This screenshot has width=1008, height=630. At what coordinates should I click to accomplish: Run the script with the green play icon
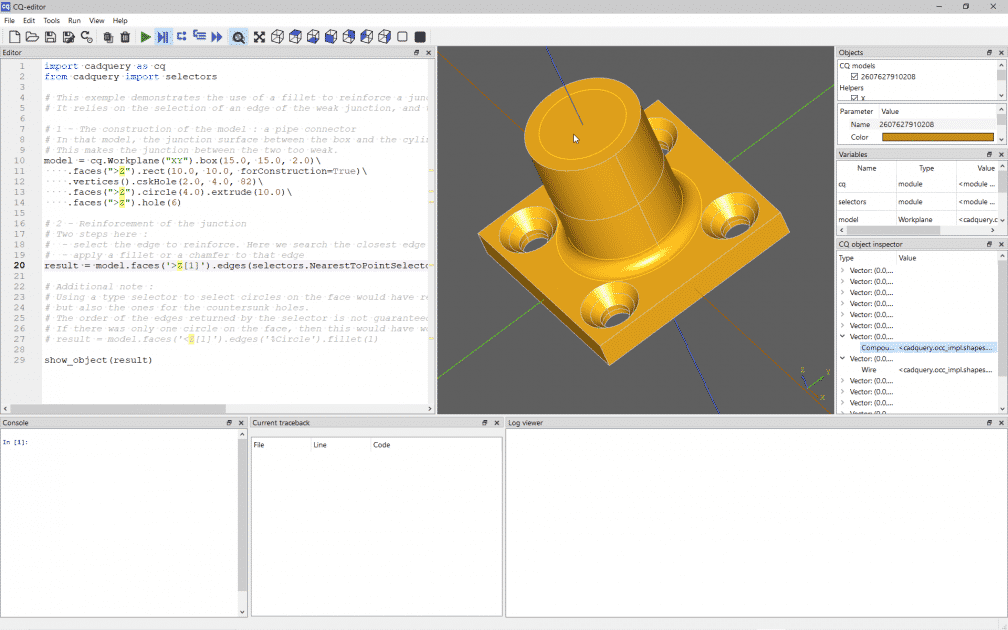(x=146, y=37)
